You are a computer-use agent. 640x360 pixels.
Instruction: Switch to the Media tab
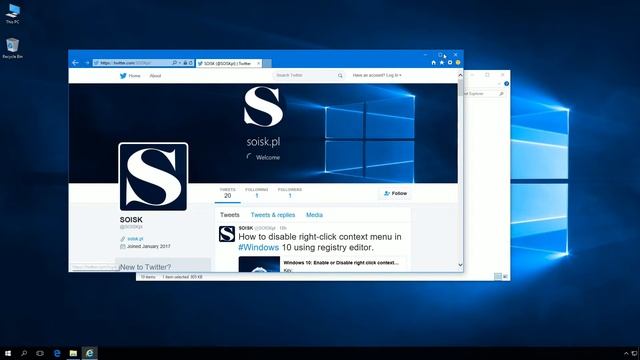[314, 215]
